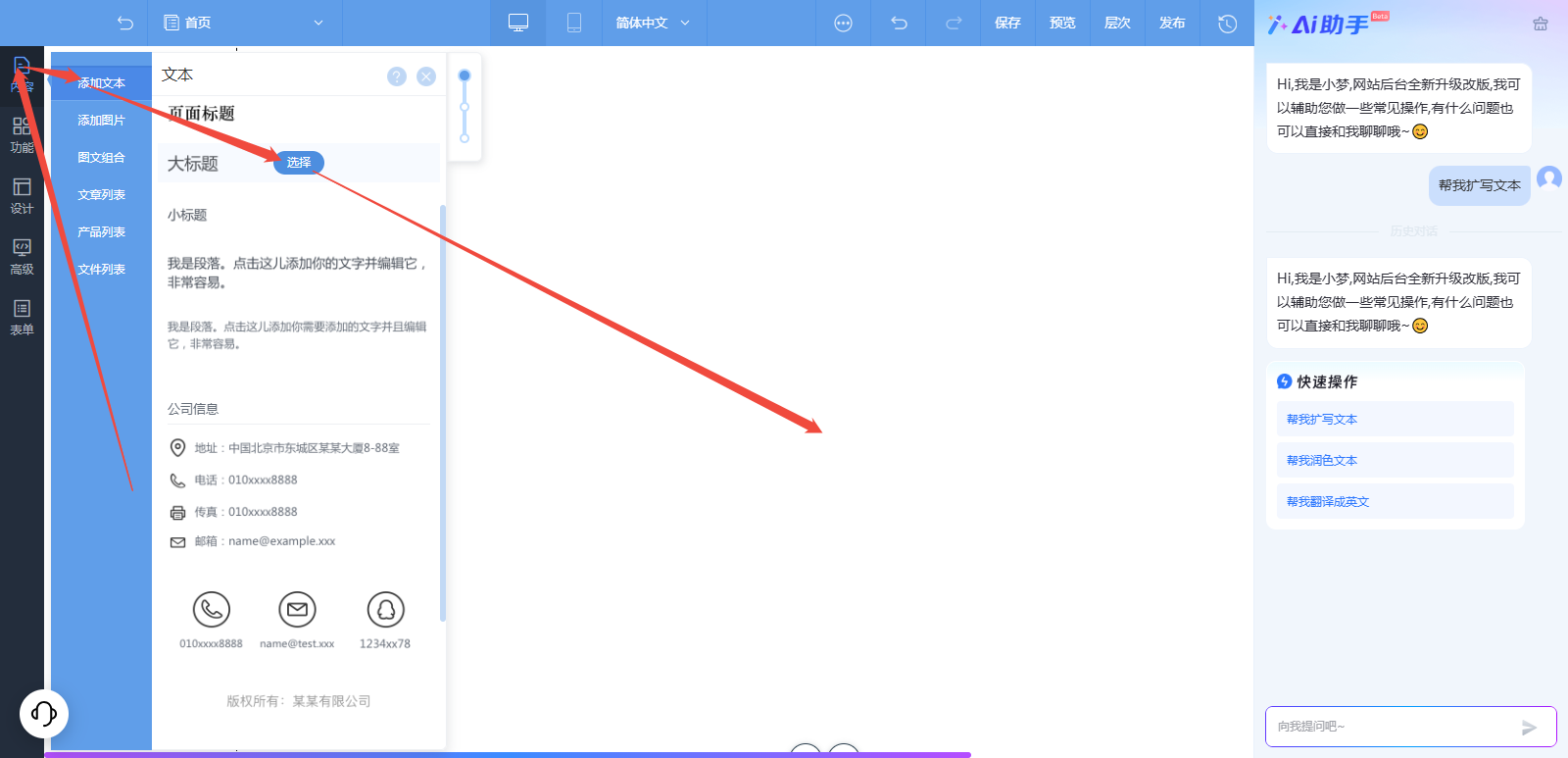Screen dimensions: 1568x758
Task: Choose the 页面标题 text style
Action: 201,114
